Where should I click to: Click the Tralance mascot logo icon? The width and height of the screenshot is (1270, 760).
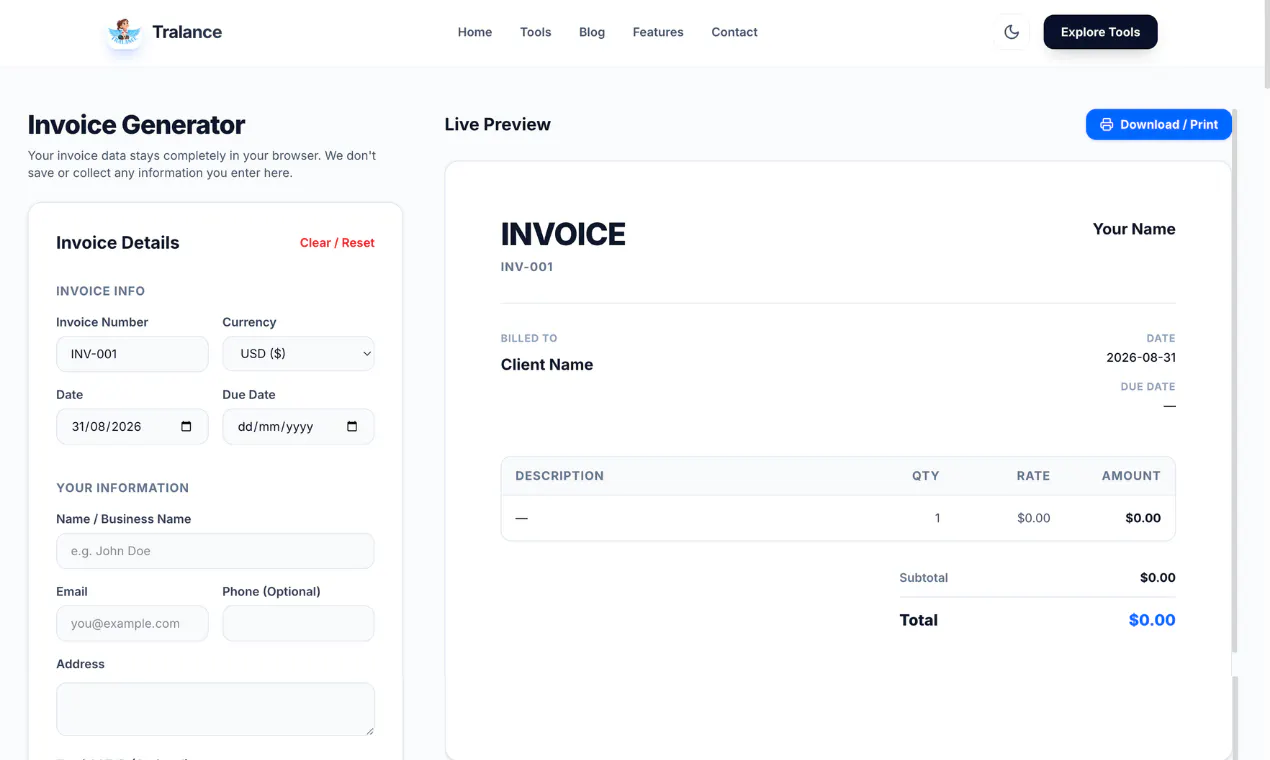(124, 32)
